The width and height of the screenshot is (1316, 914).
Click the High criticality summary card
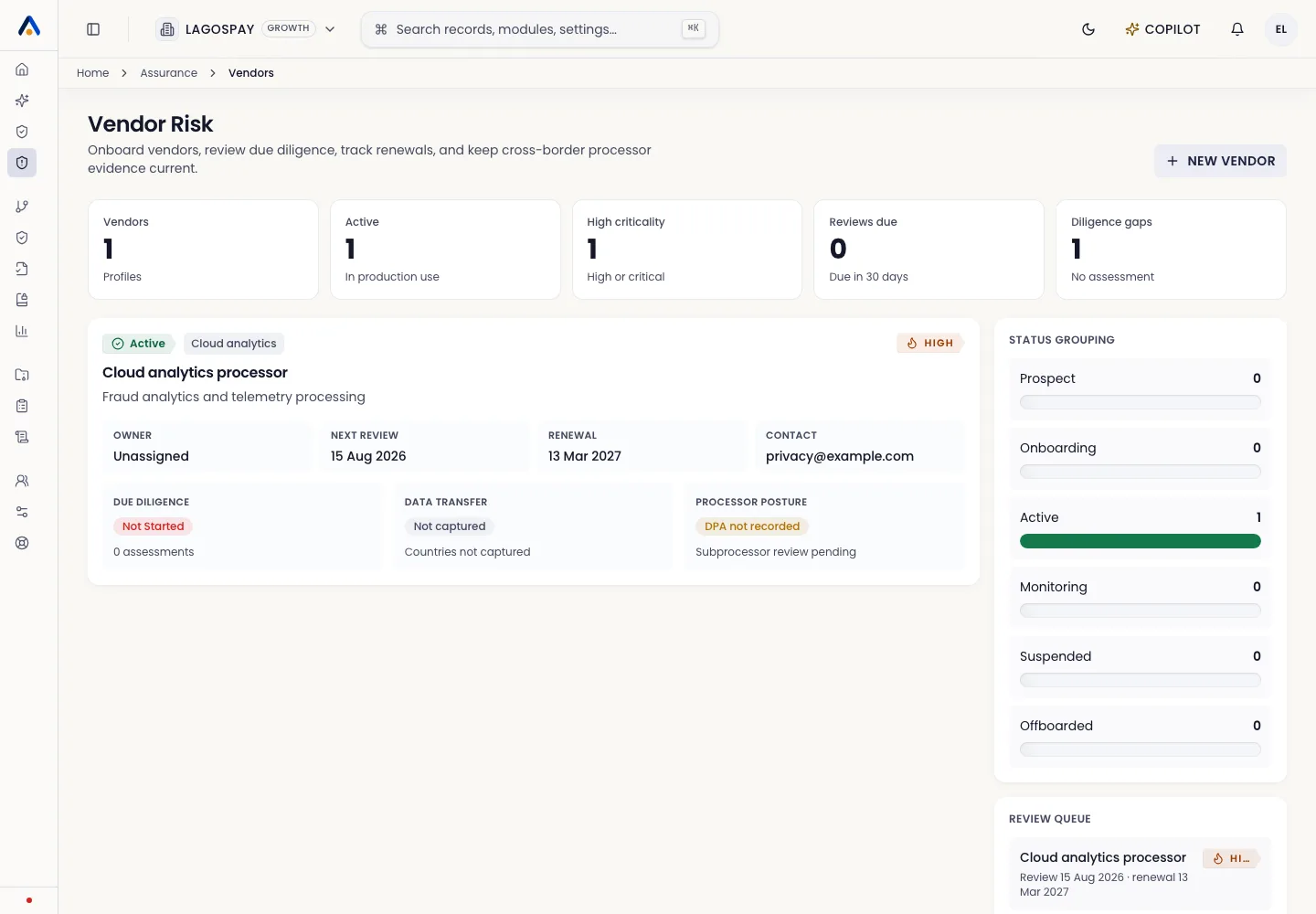(x=687, y=250)
